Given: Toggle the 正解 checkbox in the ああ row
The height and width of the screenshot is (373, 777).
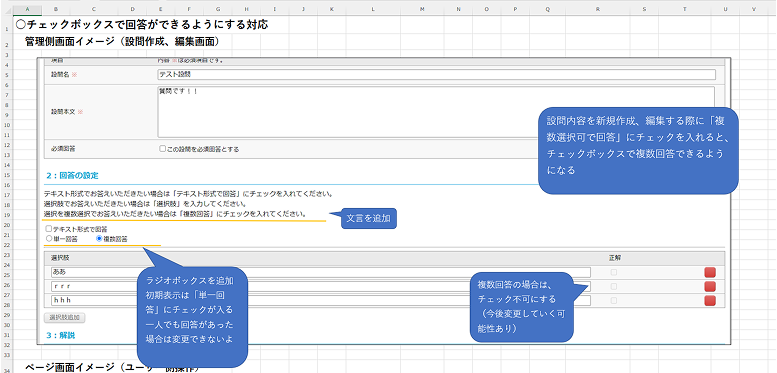Looking at the screenshot, I should (x=614, y=272).
